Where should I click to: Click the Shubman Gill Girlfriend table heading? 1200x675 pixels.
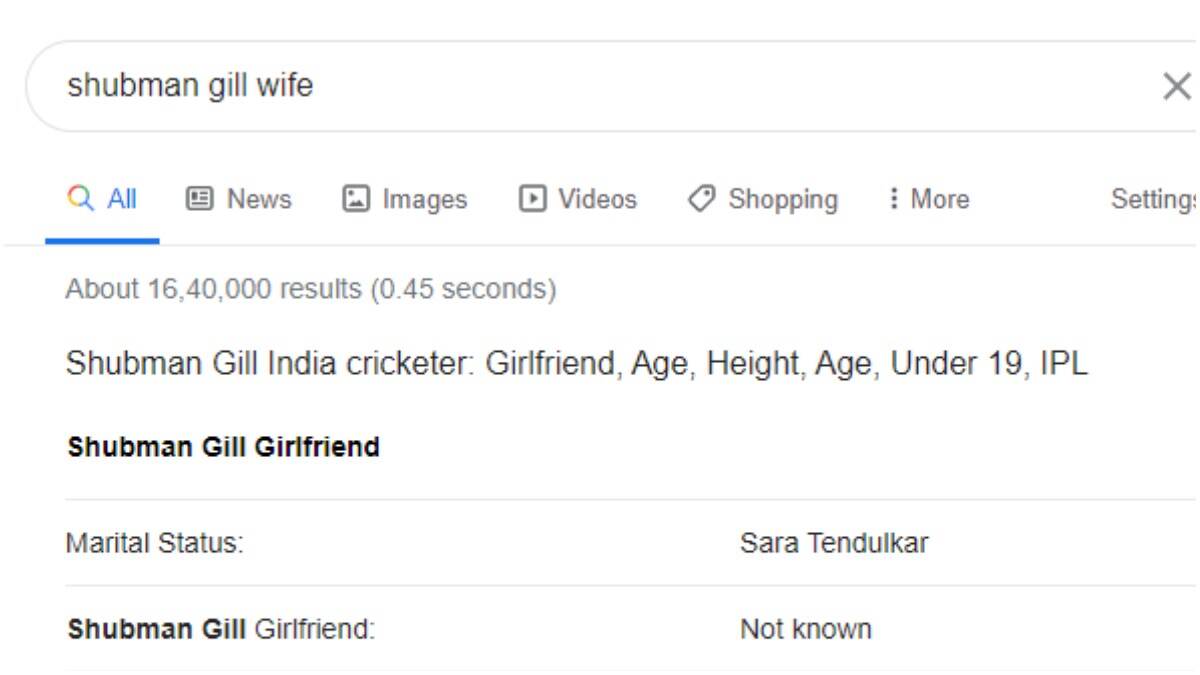pos(224,447)
